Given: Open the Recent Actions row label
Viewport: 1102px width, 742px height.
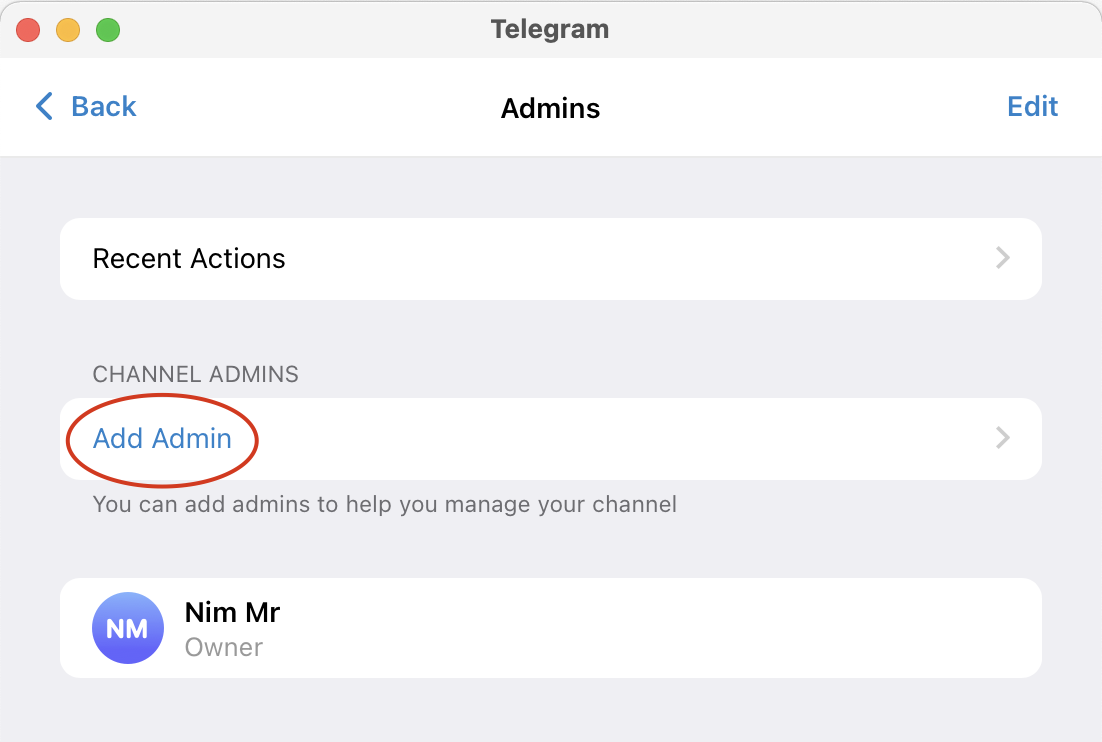Looking at the screenshot, I should pyautogui.click(x=189, y=259).
